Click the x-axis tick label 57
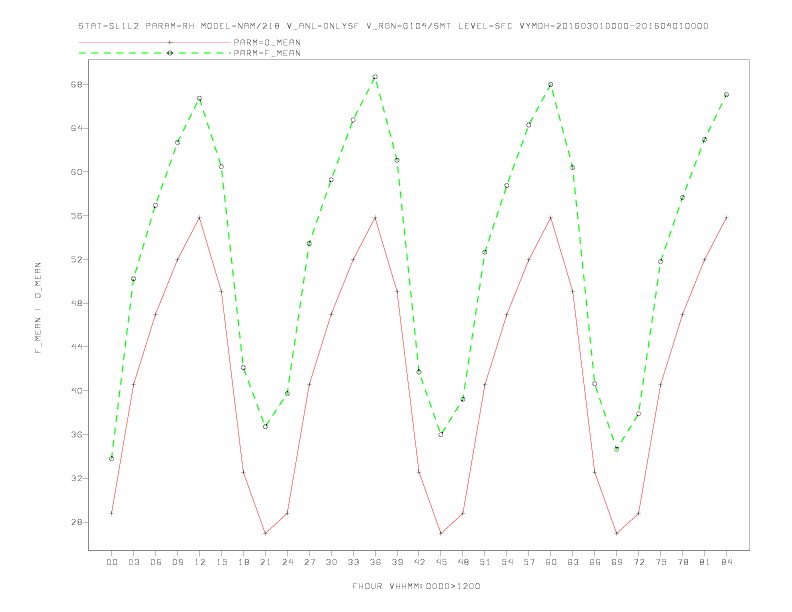 (529, 562)
